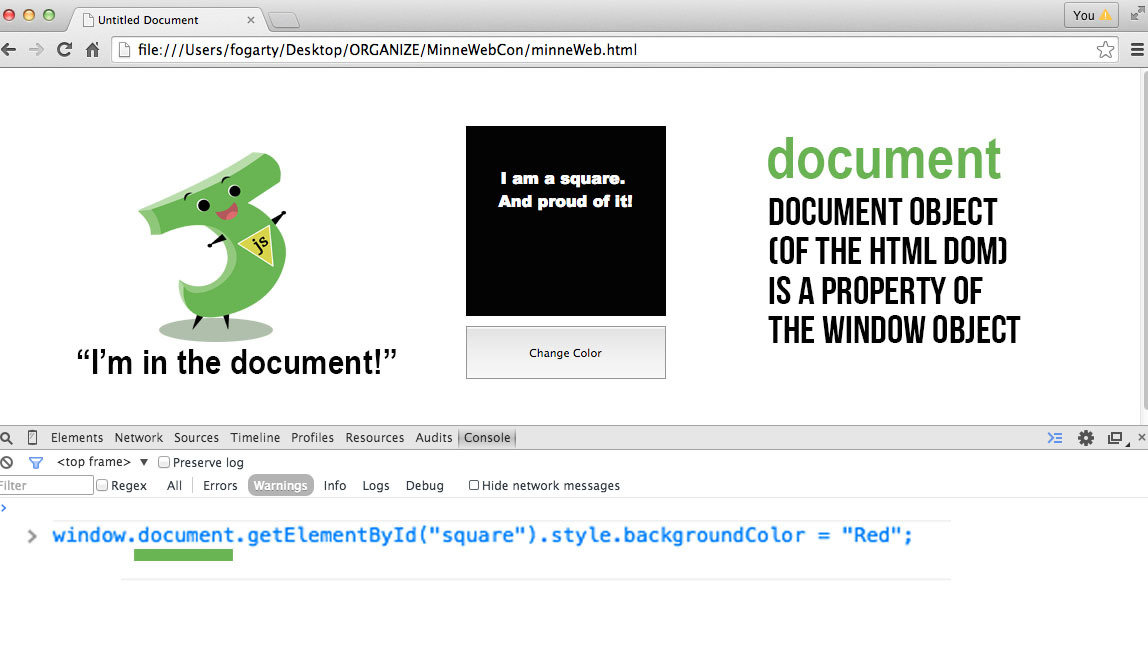The image size is (1148, 647).
Task: Close the DevTools panel
Action: 1141,437
